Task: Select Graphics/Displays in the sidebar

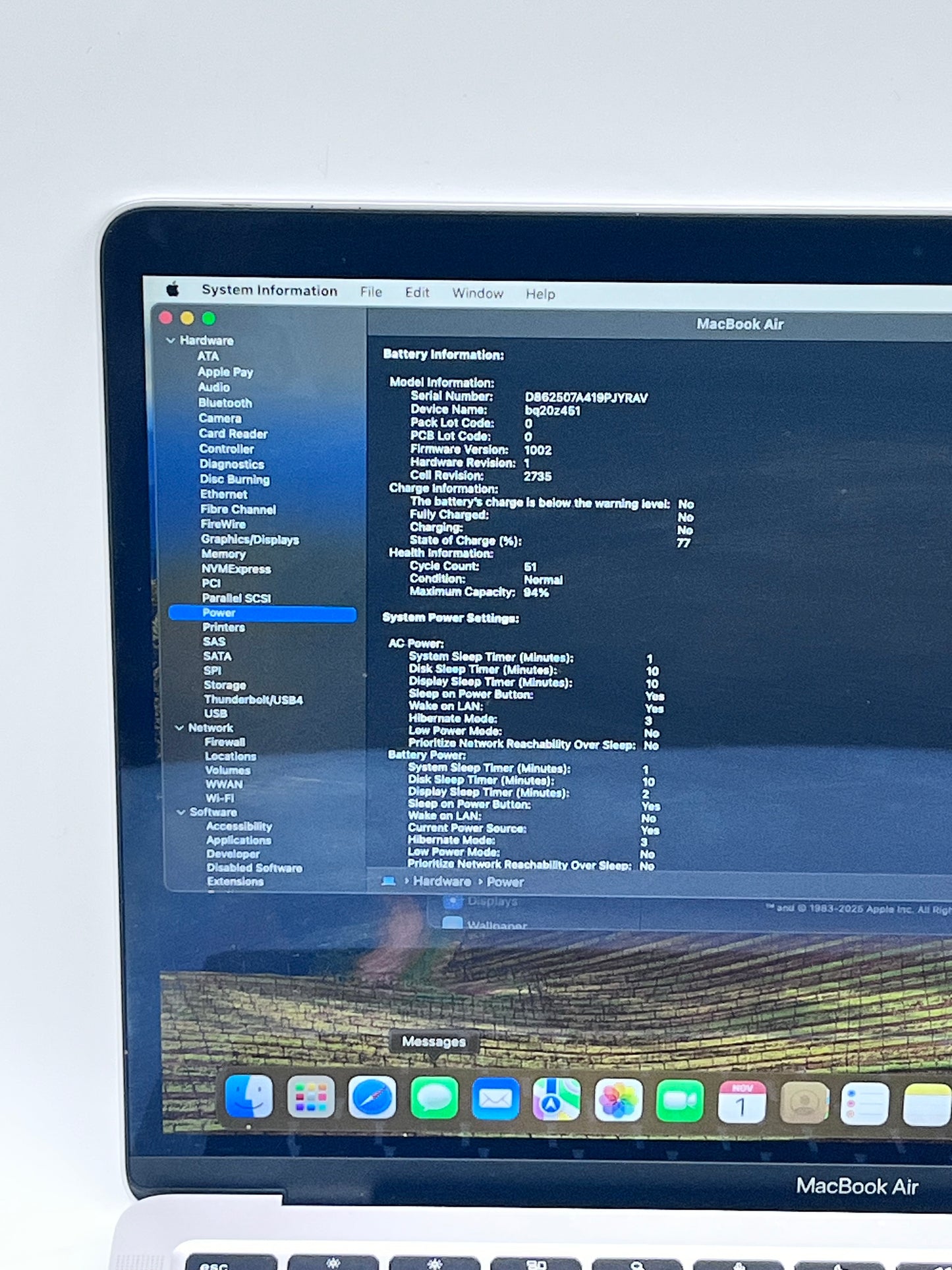Action: [250, 539]
